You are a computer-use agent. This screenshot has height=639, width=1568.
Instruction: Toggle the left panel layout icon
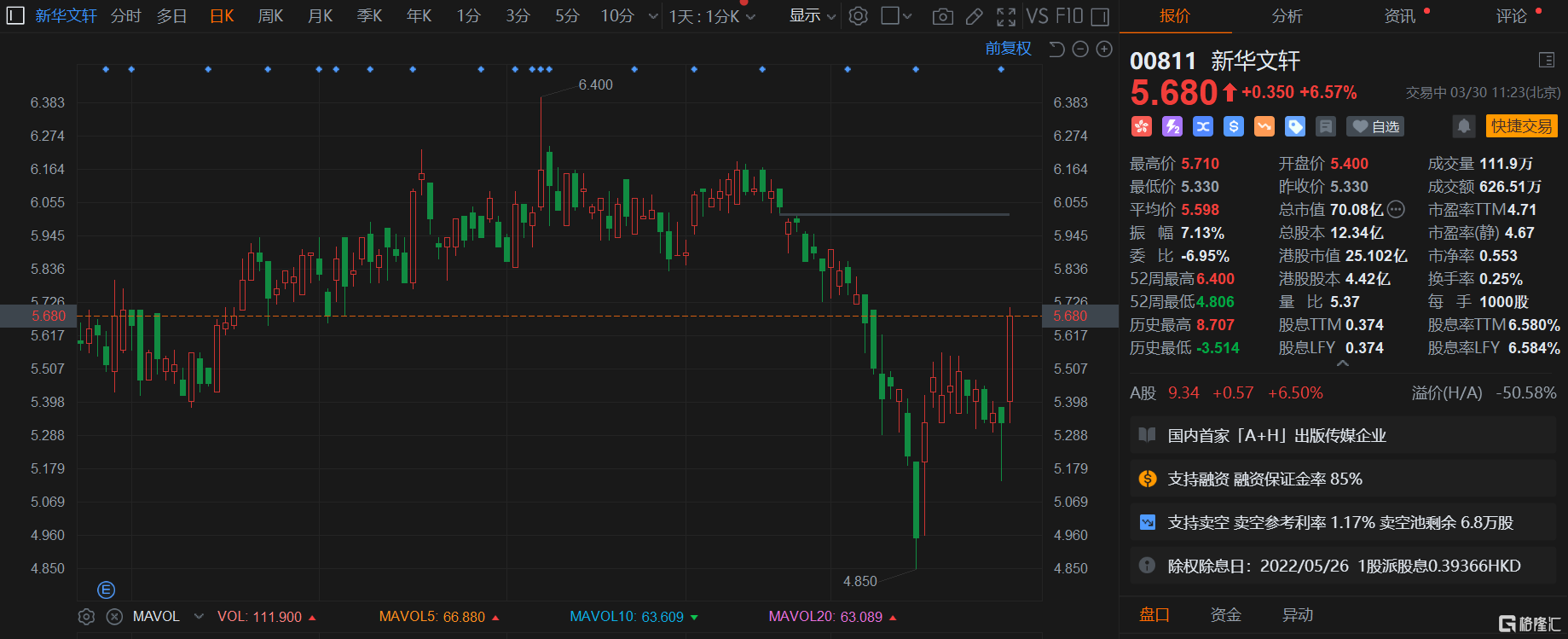15,16
